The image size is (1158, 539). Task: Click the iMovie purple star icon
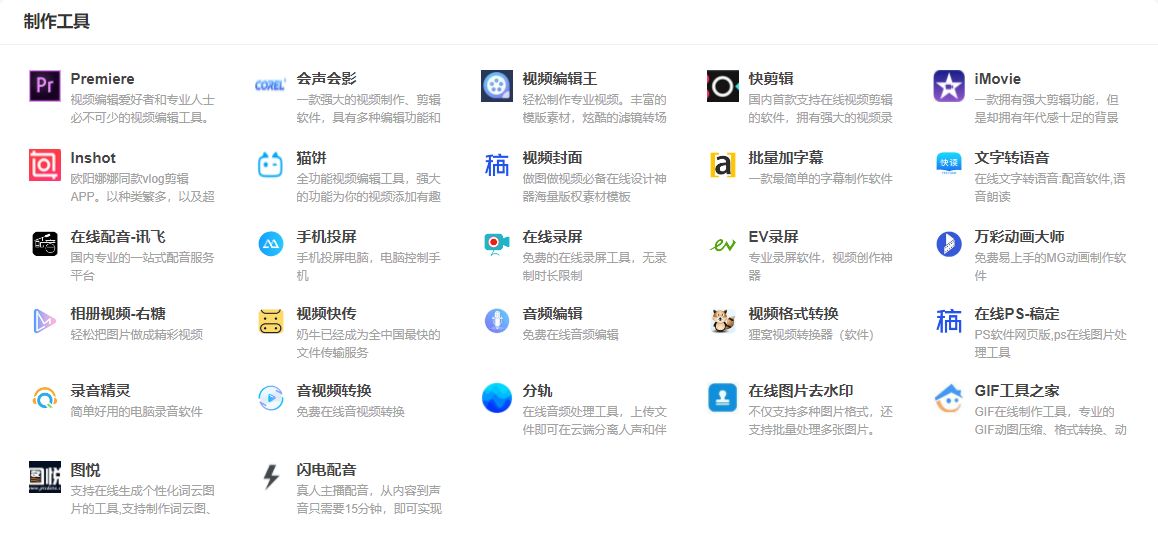click(949, 87)
